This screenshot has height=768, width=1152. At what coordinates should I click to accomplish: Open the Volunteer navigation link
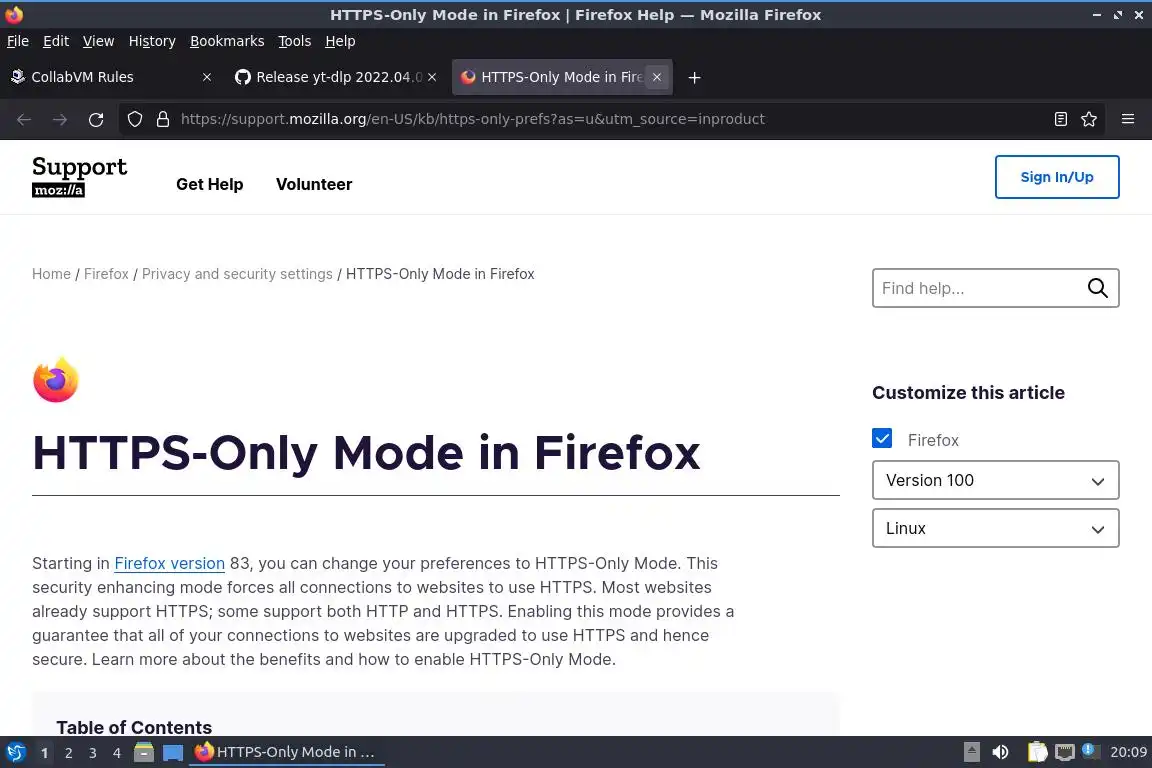coord(314,184)
